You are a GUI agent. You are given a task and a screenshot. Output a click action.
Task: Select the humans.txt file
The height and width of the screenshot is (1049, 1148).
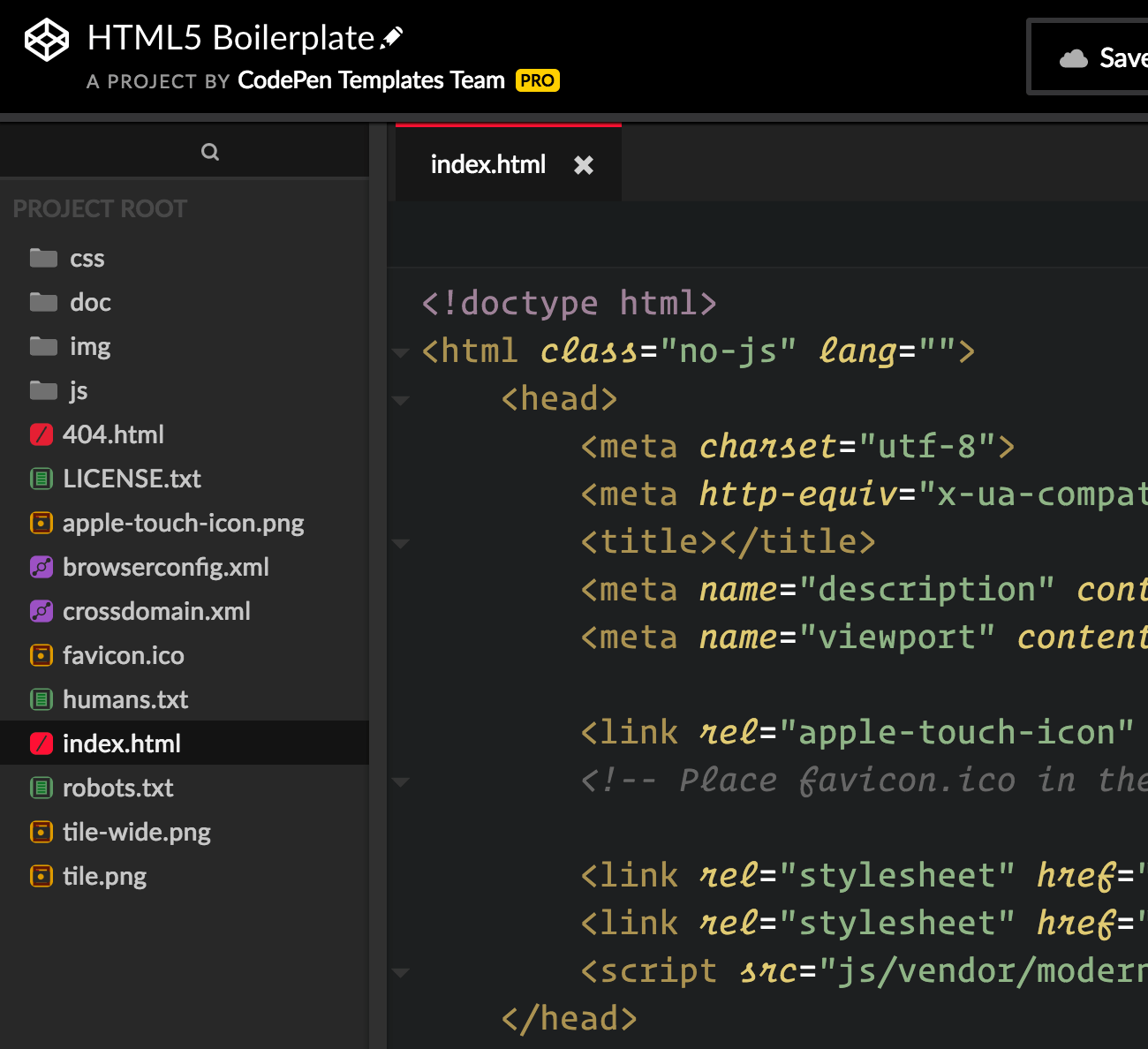pyautogui.click(x=125, y=699)
